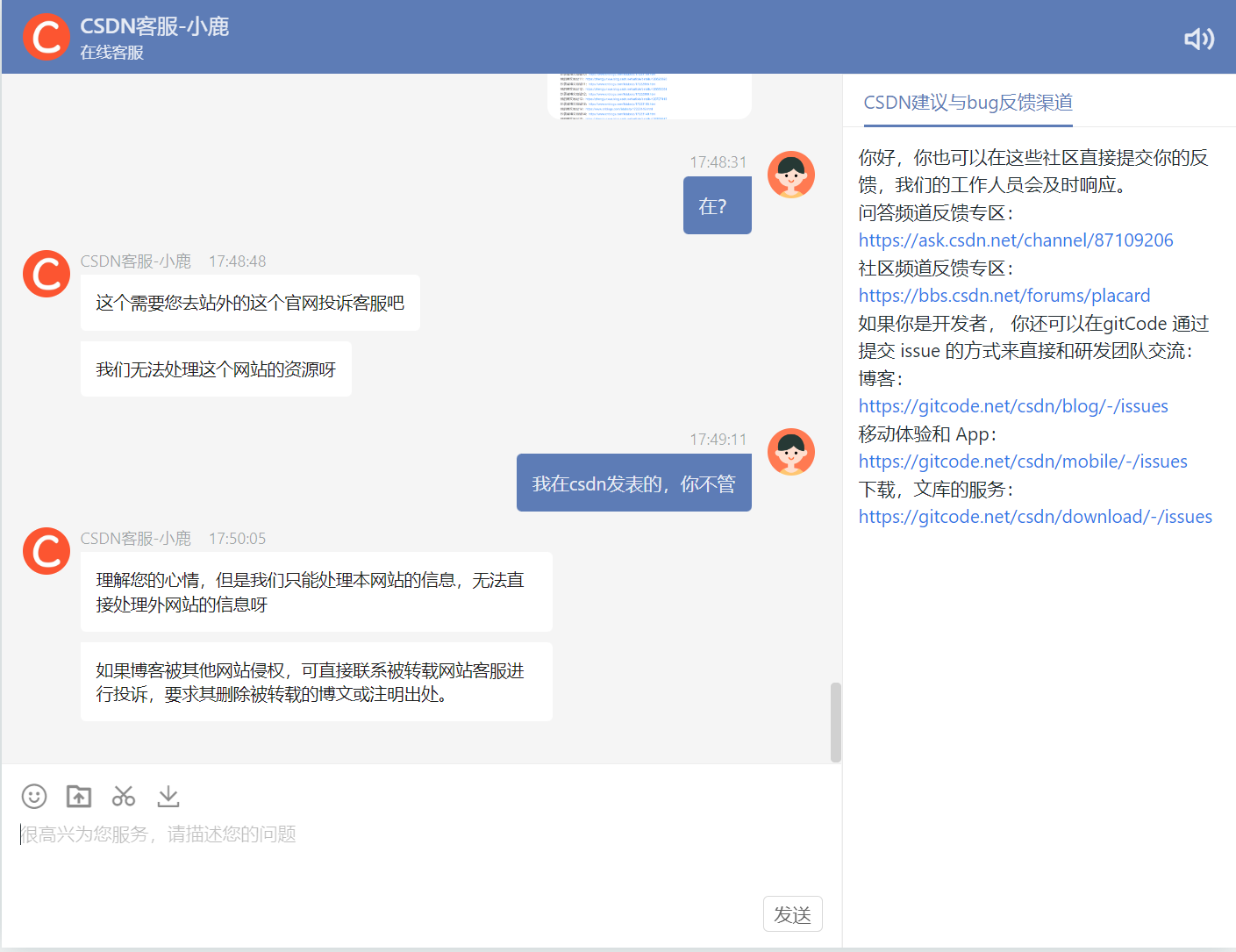This screenshot has width=1236, height=952.
Task: Download chat history with the download icon
Action: click(168, 796)
